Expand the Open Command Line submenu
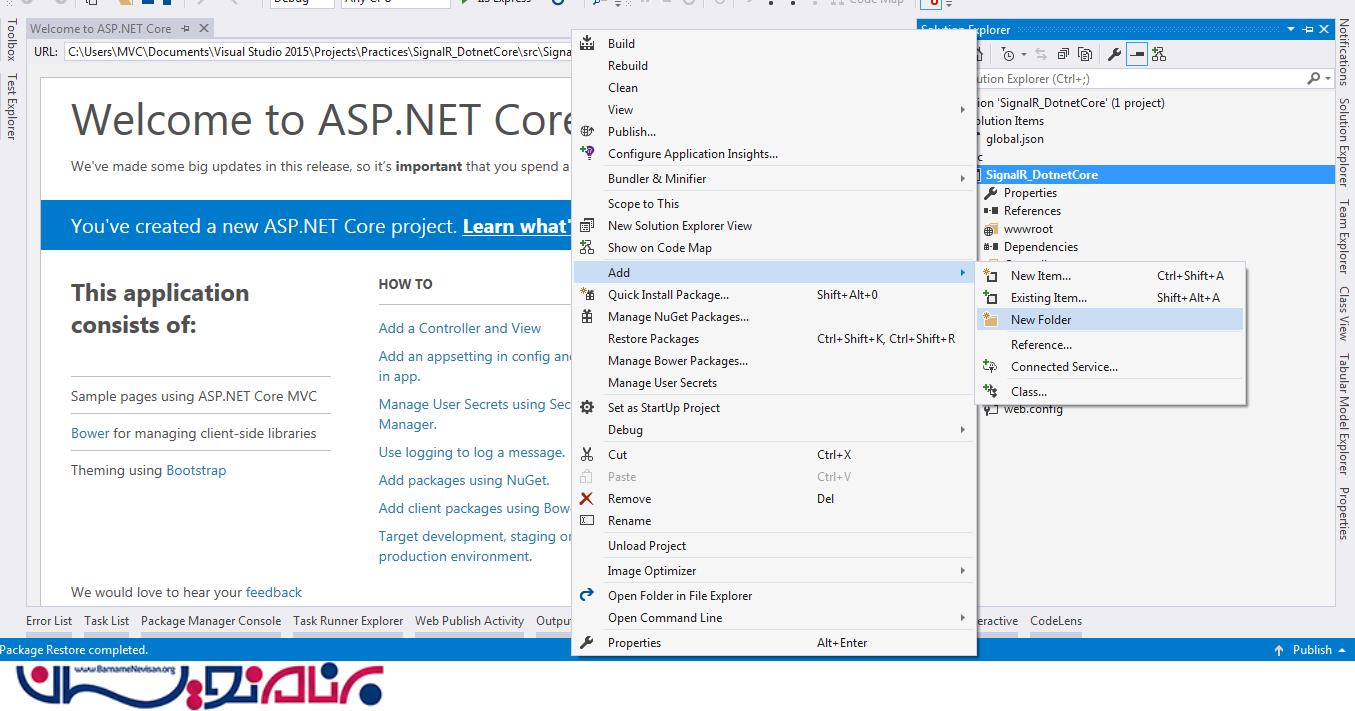Image resolution: width=1355 pixels, height=711 pixels. coord(962,618)
